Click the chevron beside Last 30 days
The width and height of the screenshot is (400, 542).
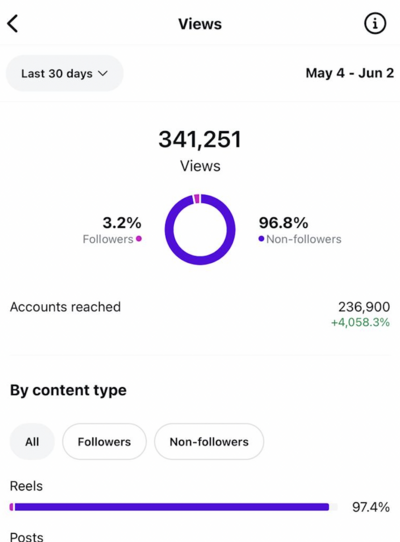(103, 74)
